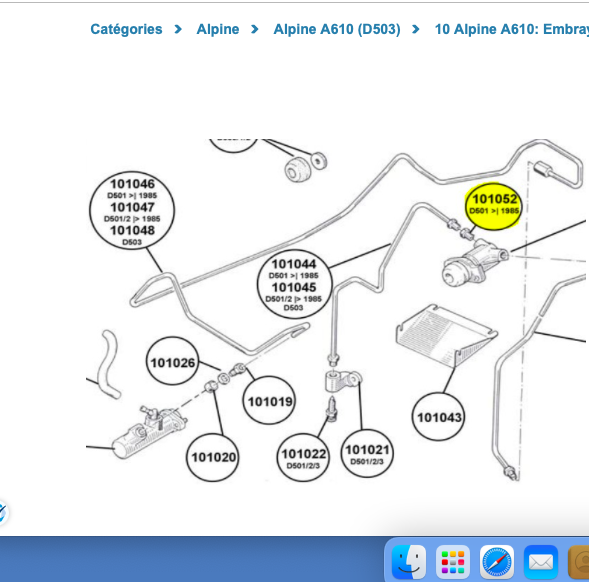Viewport: 589px width, 582px height.
Task: Select part number 101044 in bubble
Action: [x=294, y=264]
